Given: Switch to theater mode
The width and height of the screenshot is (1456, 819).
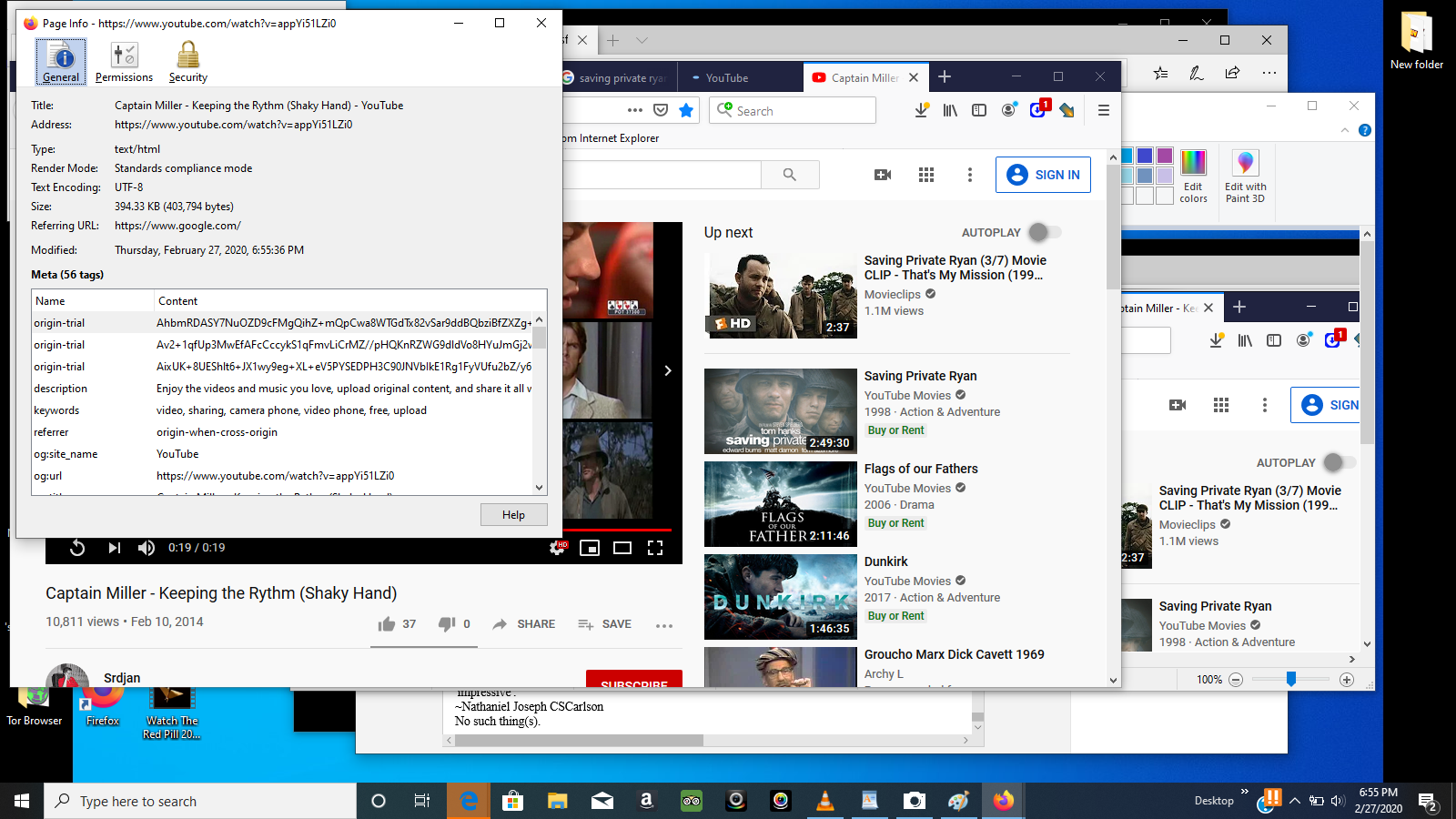Looking at the screenshot, I should 622,548.
